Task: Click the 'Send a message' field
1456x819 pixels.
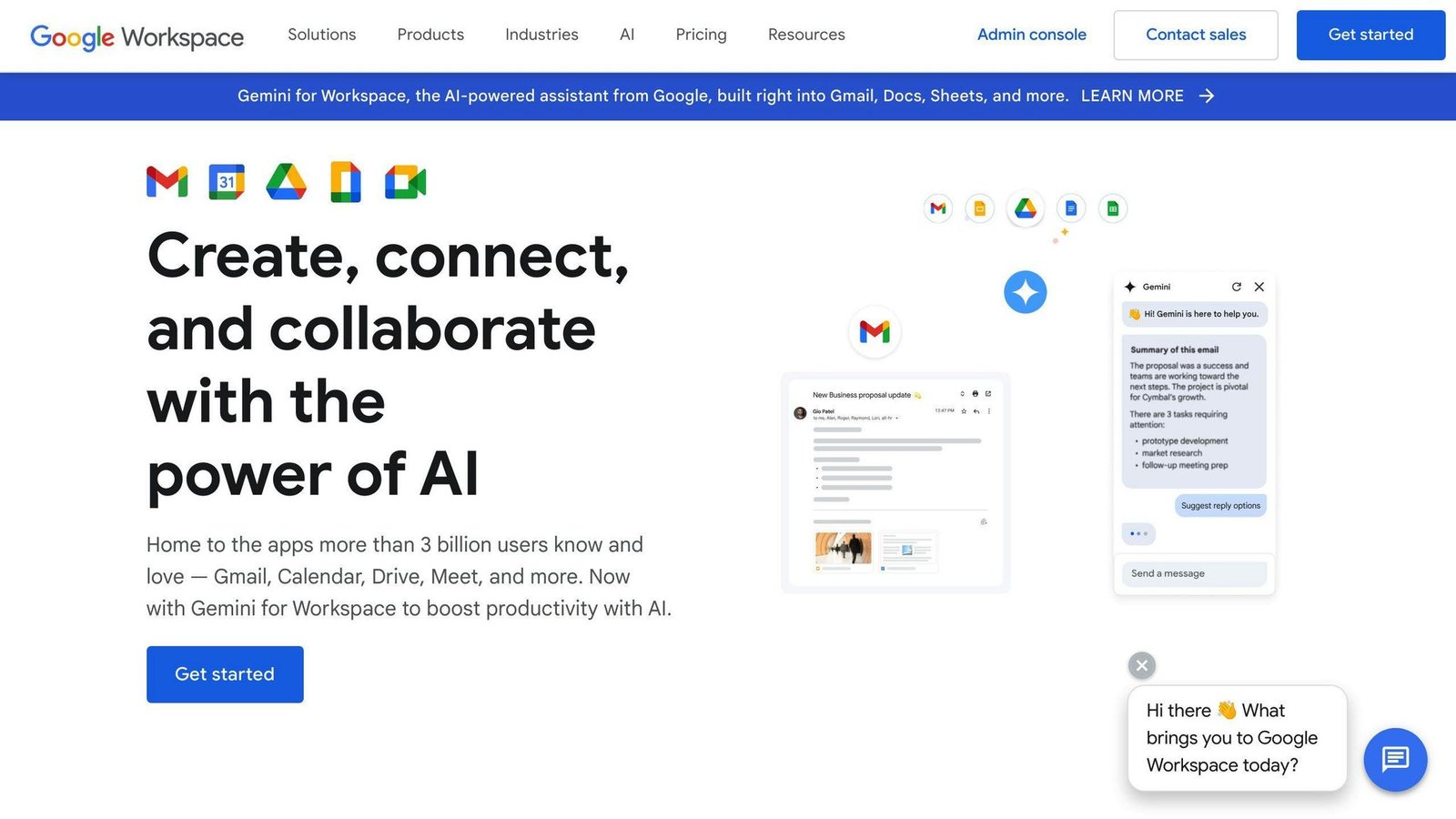Action: point(1194,573)
